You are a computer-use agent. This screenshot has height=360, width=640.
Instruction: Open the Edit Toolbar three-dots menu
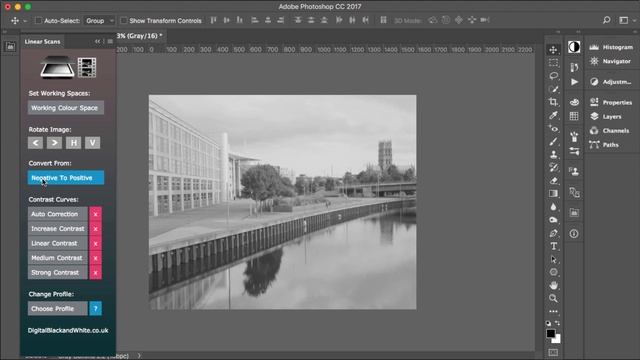point(553,311)
